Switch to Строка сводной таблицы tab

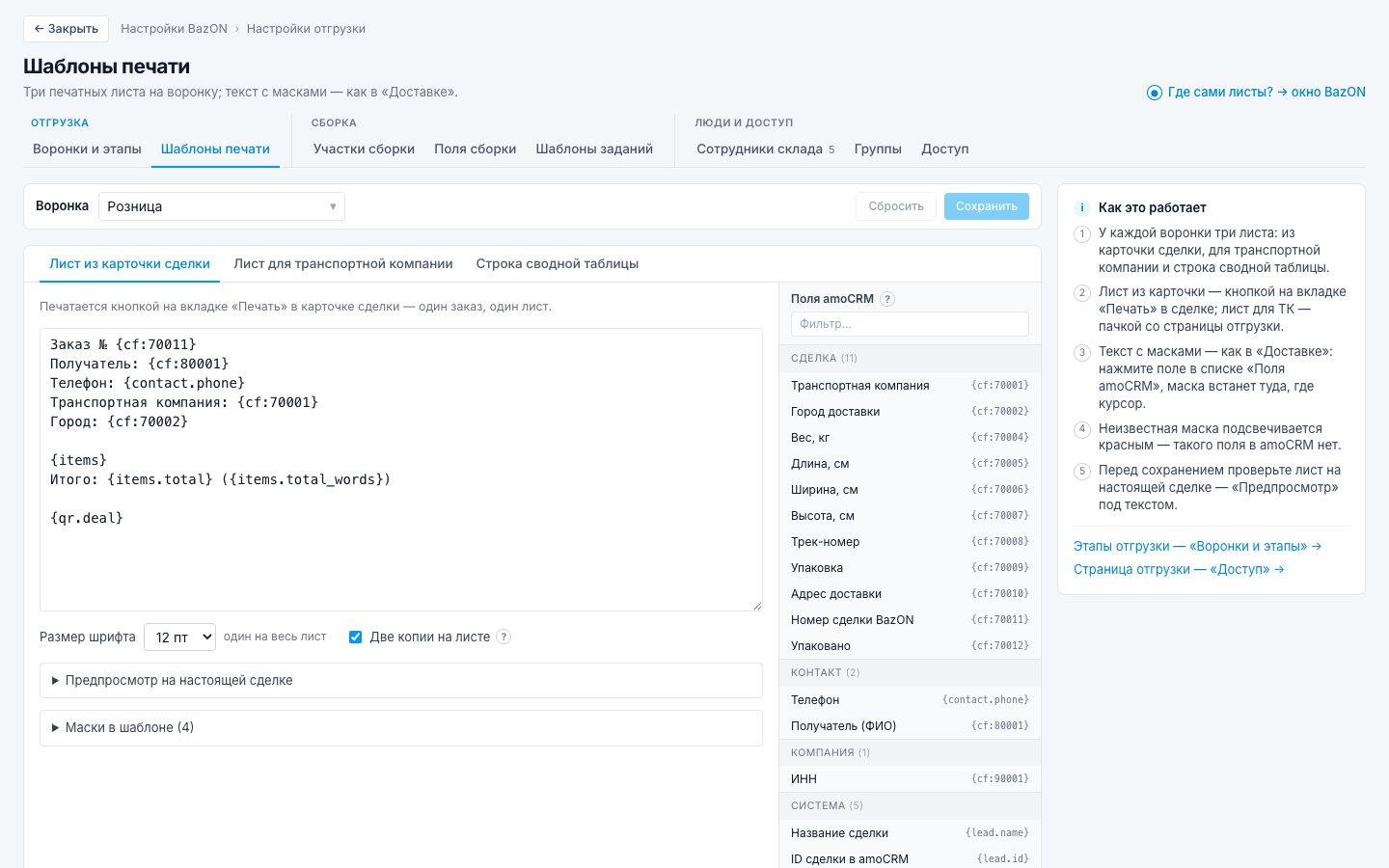point(558,263)
